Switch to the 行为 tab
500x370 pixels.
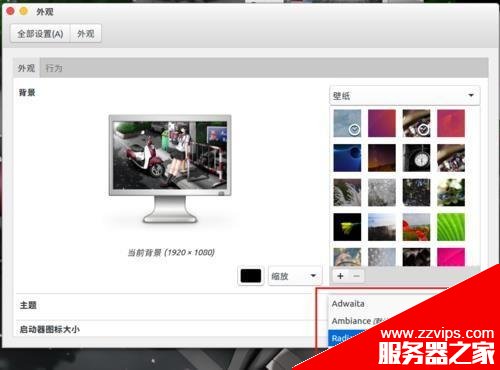pyautogui.click(x=54, y=68)
